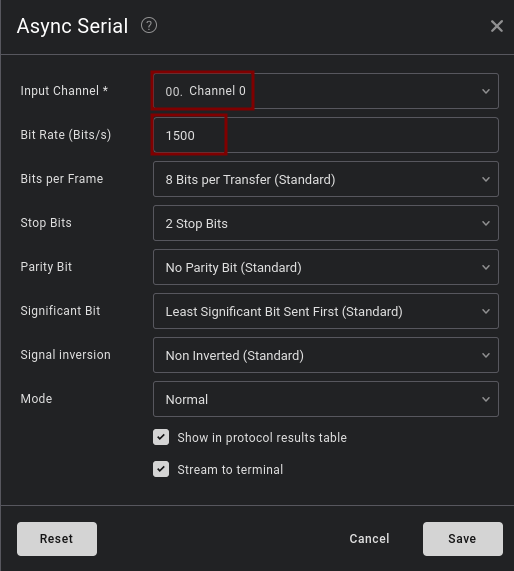Close the Async Serial dialog
The image size is (514, 571).
point(497,26)
